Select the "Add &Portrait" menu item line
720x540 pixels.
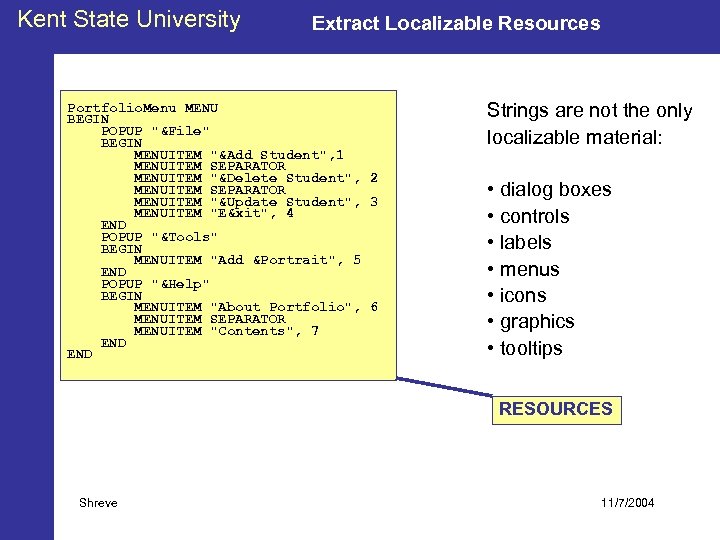coord(248,260)
